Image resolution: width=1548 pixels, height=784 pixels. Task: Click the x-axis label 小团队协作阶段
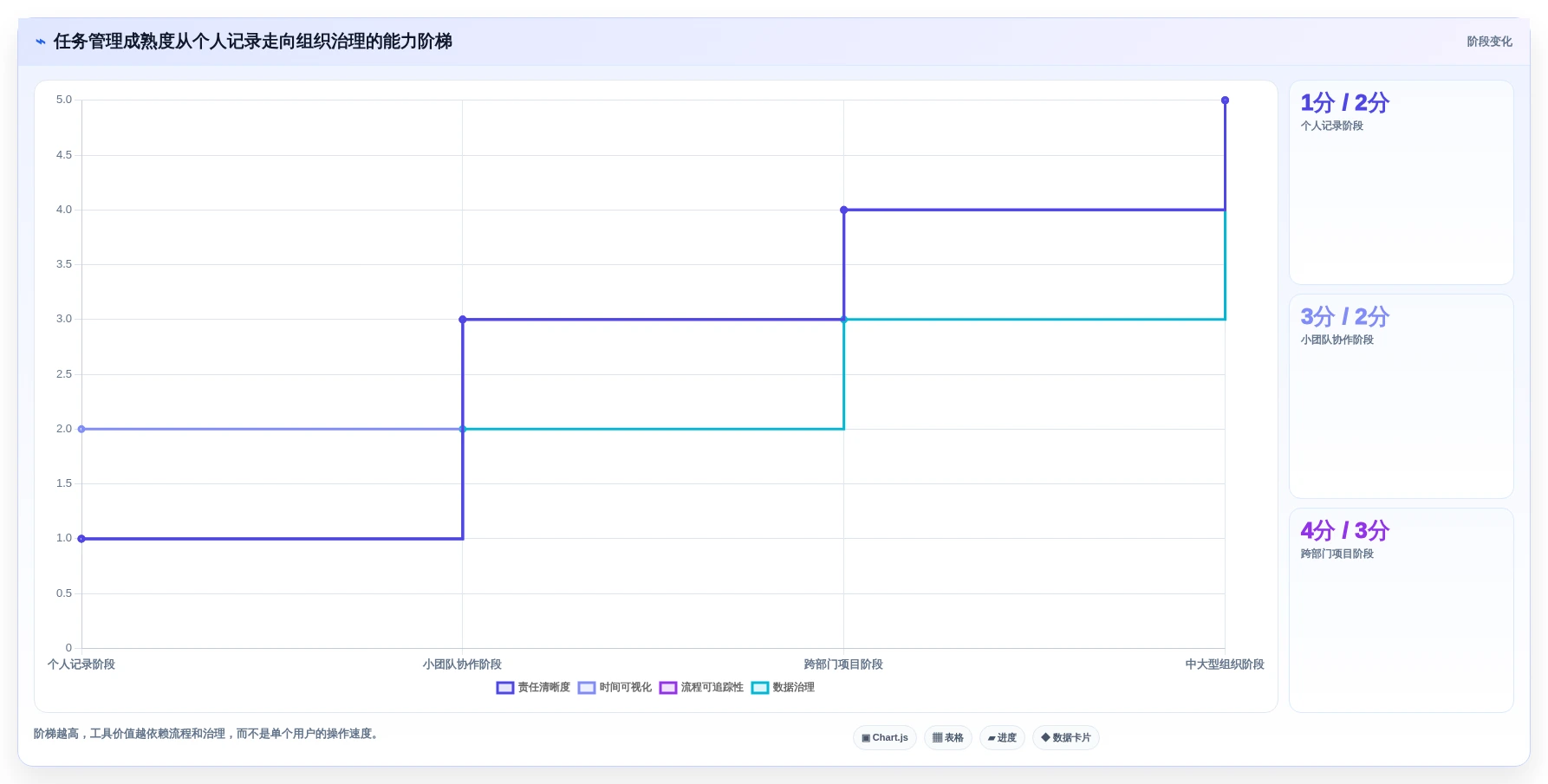[462, 664]
